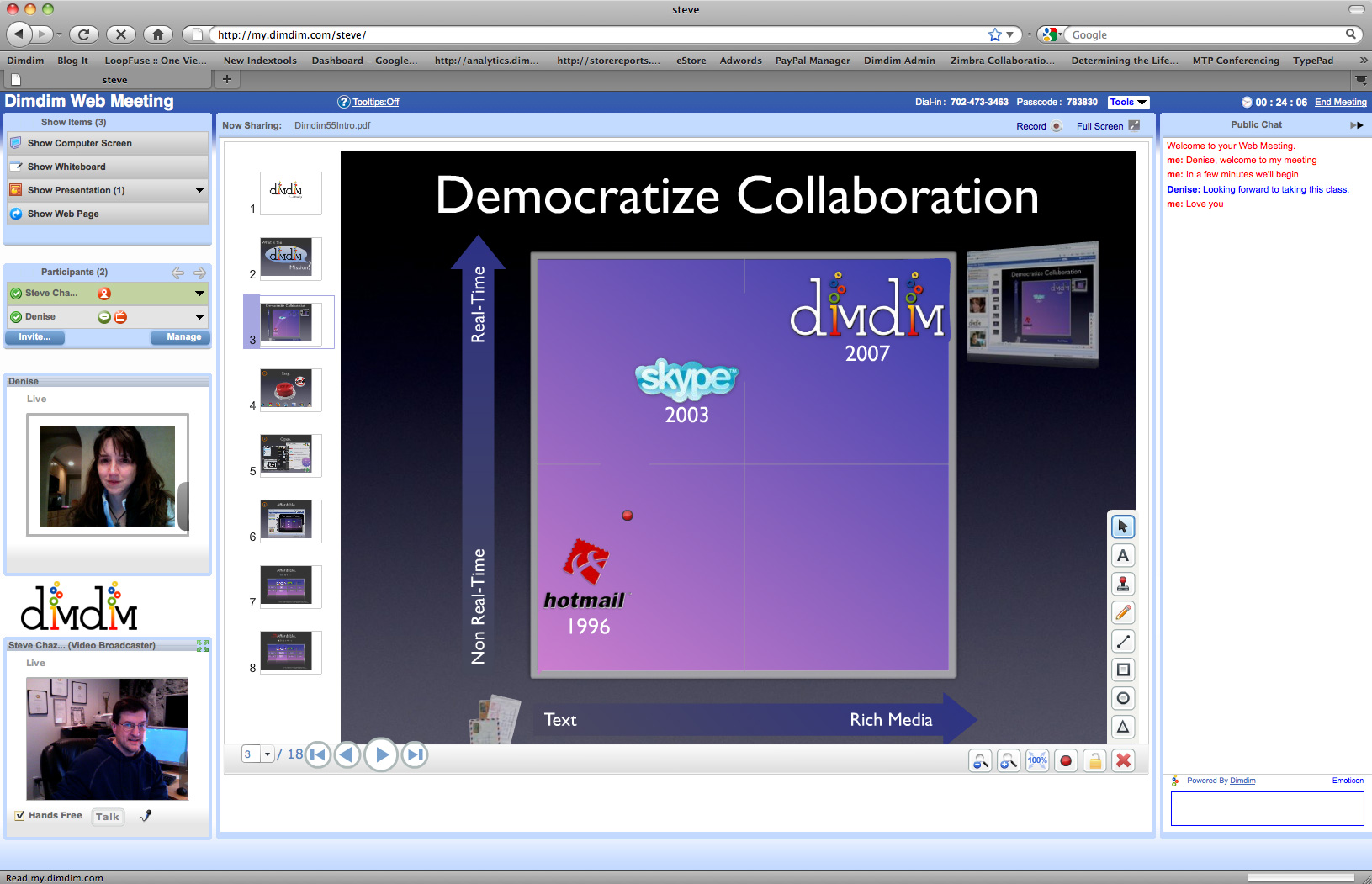Advance to the next slide

pos(381,754)
